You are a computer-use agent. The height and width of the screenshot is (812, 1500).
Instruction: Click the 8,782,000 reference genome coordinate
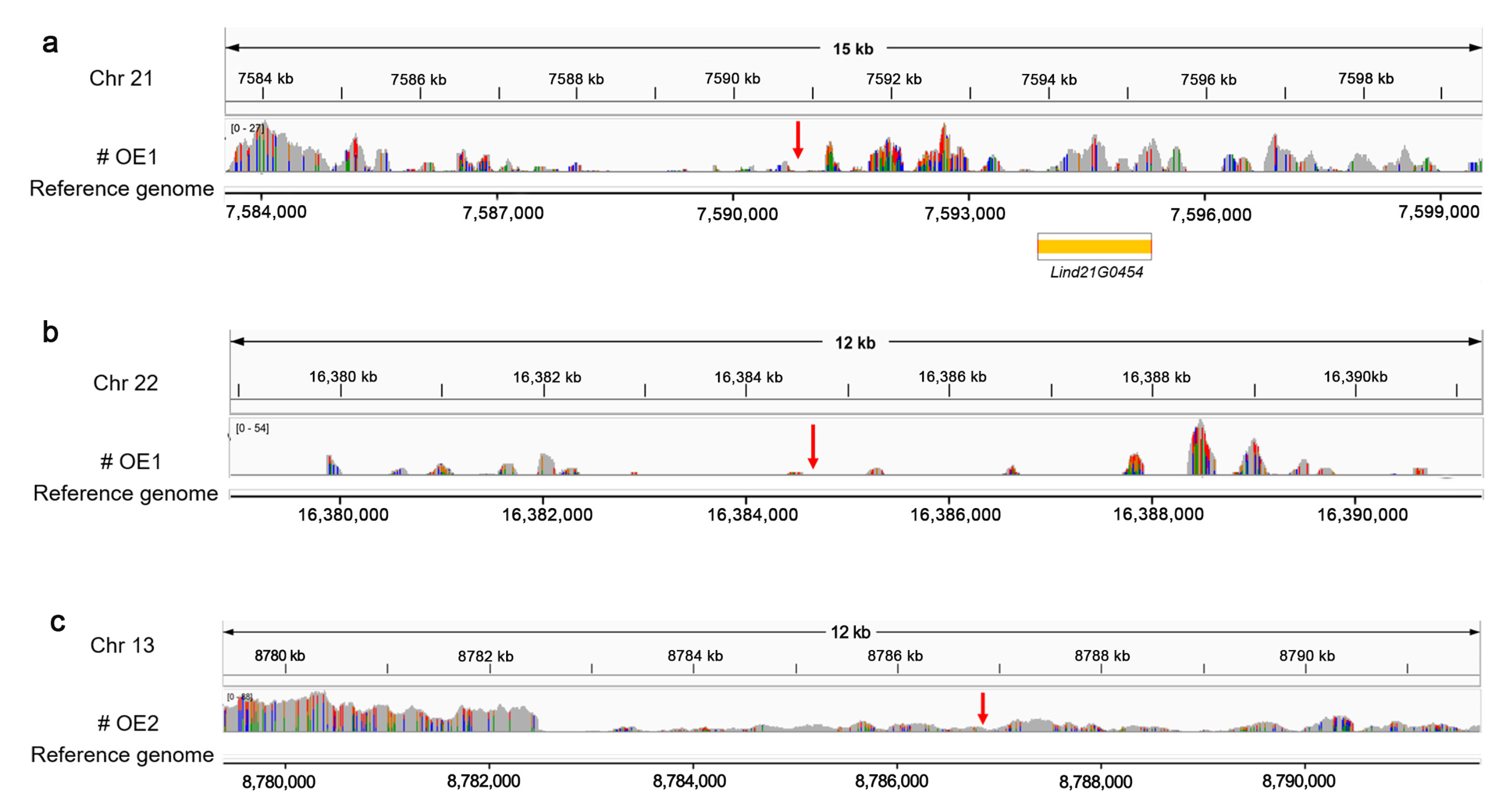[x=483, y=781]
